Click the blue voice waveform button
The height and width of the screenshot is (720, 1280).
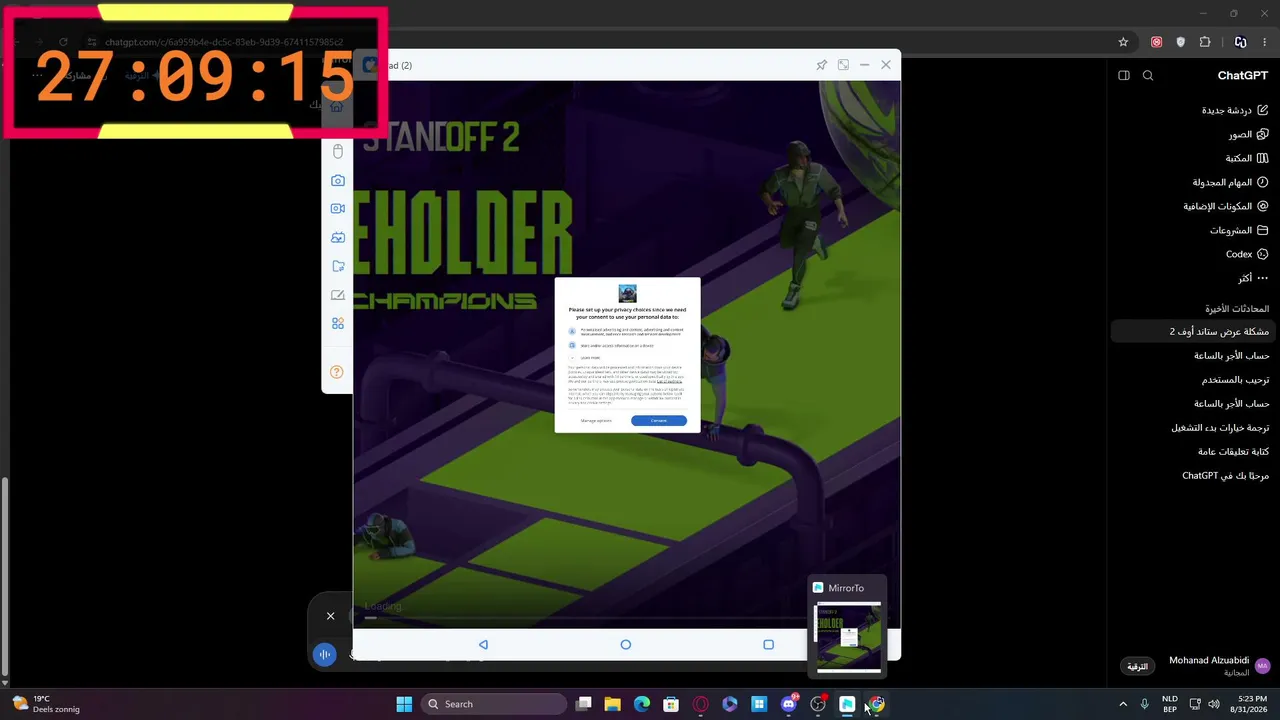tap(324, 655)
